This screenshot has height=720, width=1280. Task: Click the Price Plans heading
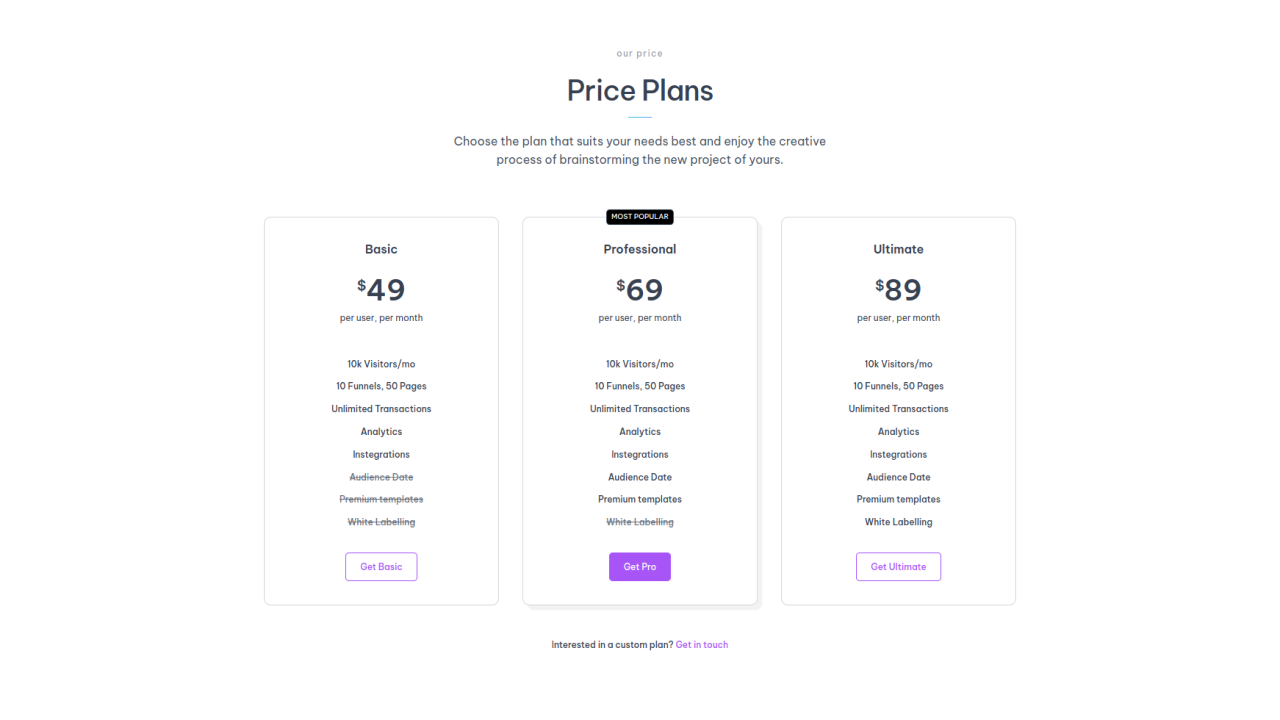click(639, 90)
